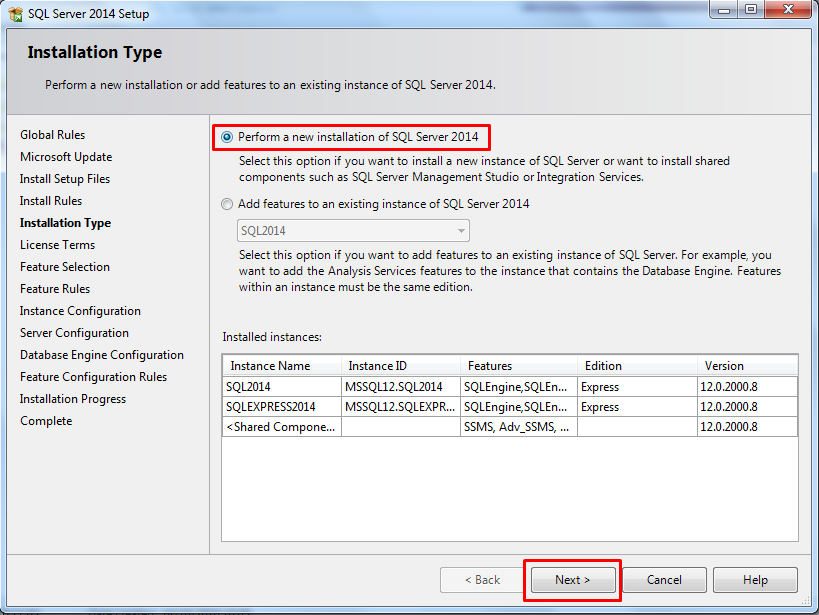This screenshot has height=615, width=819.
Task: Select the Instance Configuration step
Action: pyautogui.click(x=80, y=311)
